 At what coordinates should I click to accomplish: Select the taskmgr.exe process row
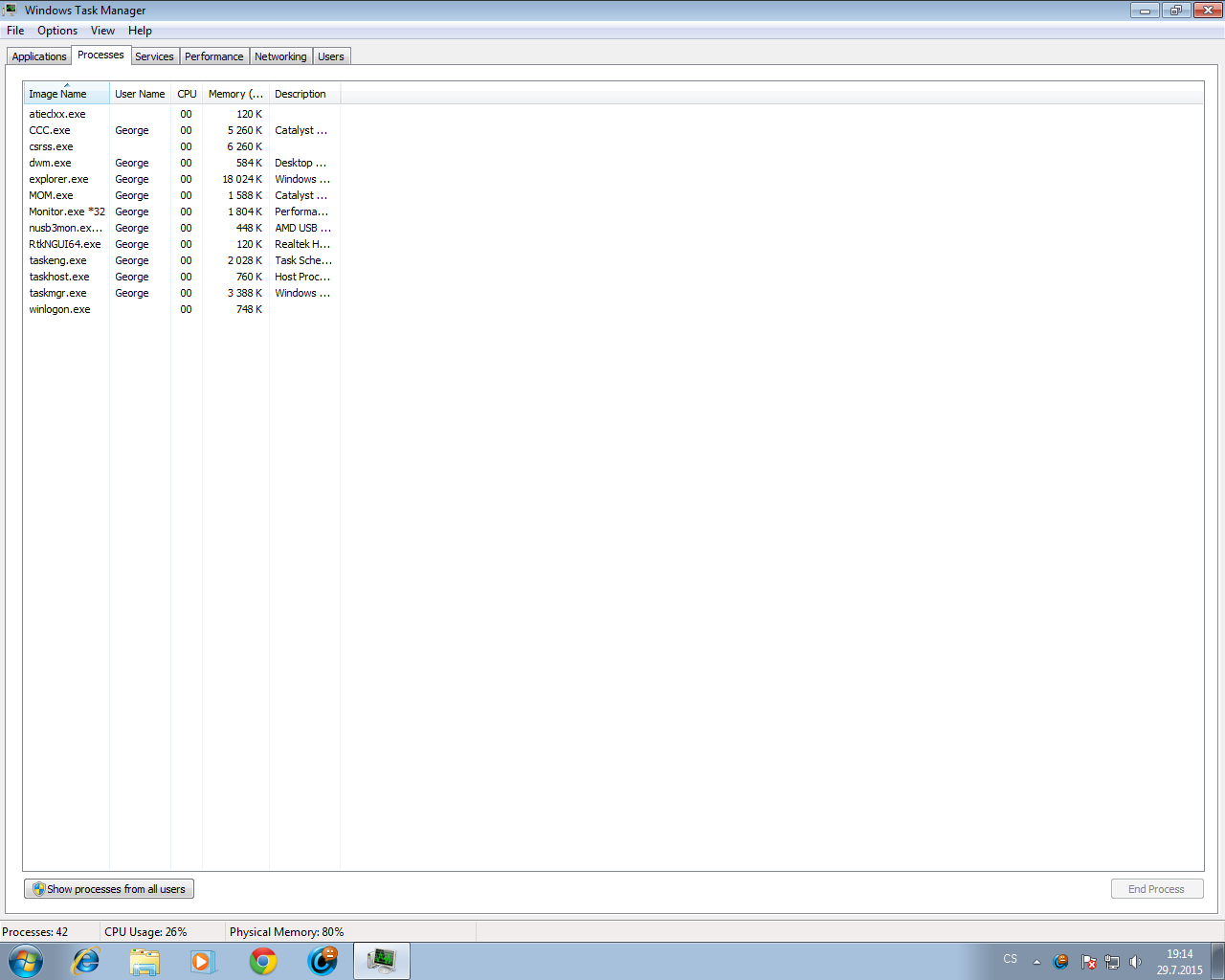(182, 293)
